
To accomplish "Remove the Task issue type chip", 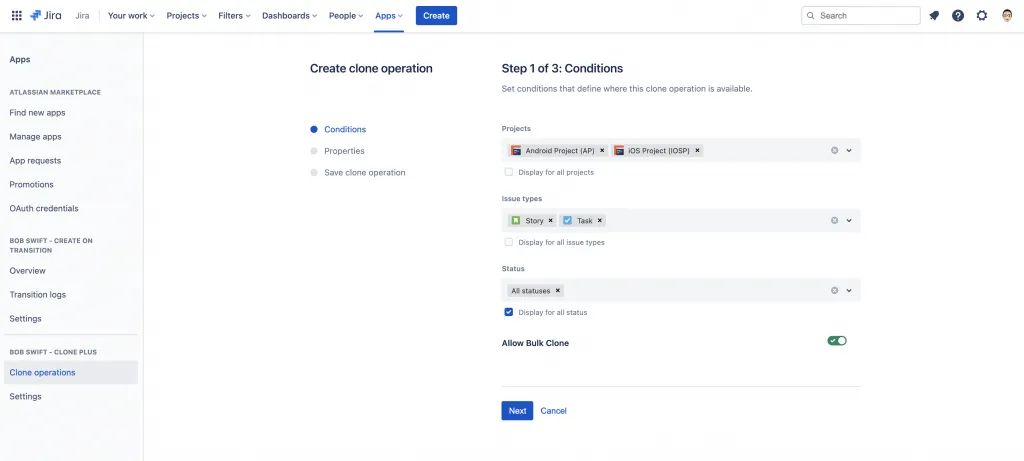I will point(600,221).
